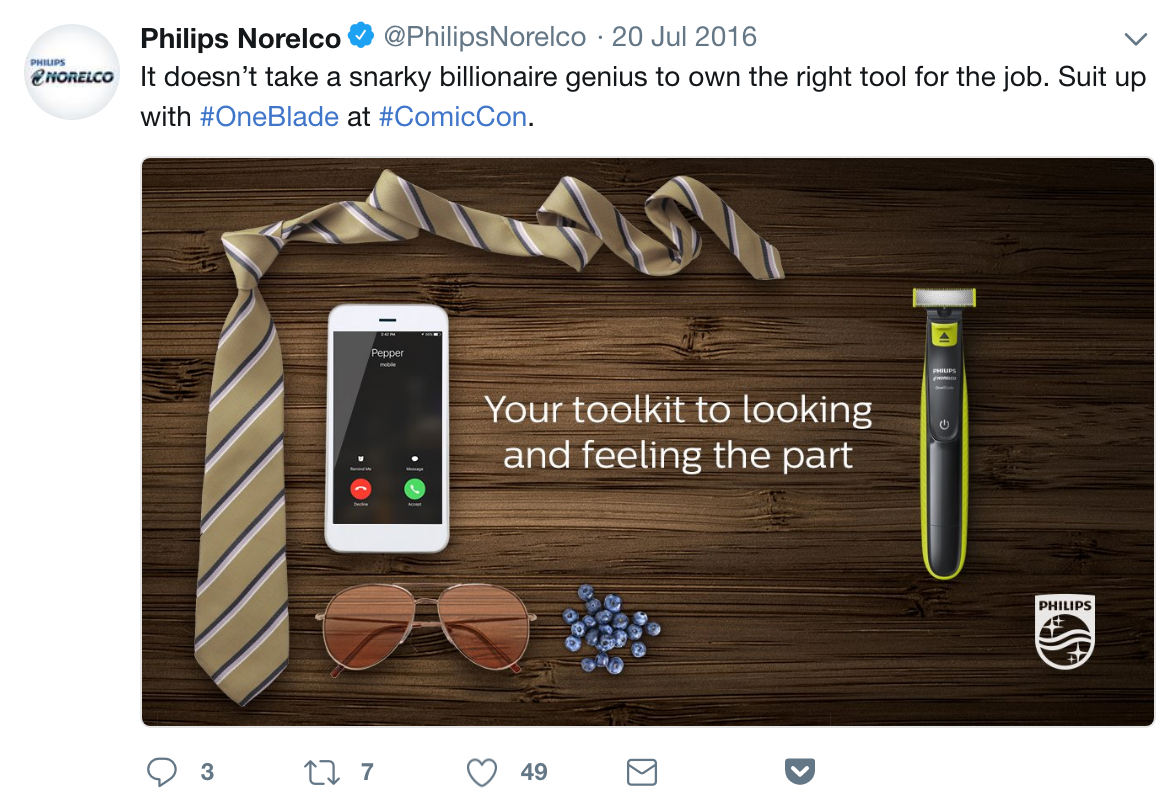
Task: Click the Philips shield logo in image
Action: (1065, 631)
